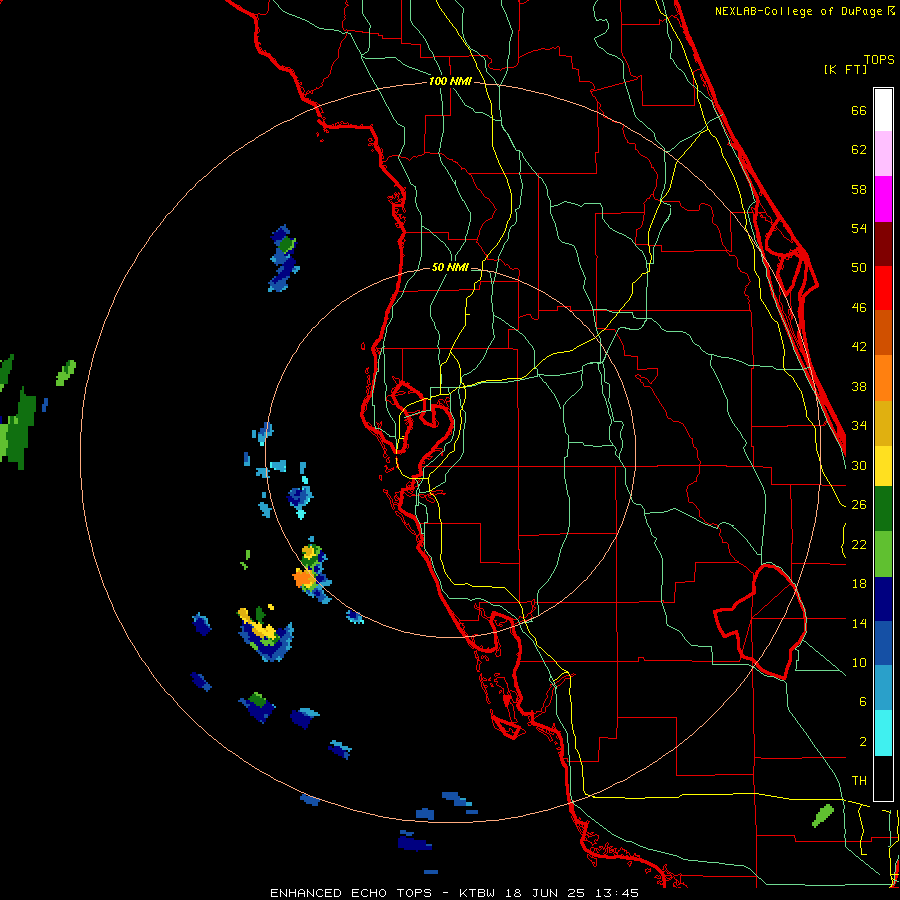Click the "ENHANCED ECHO TOPS" product title

351,893
